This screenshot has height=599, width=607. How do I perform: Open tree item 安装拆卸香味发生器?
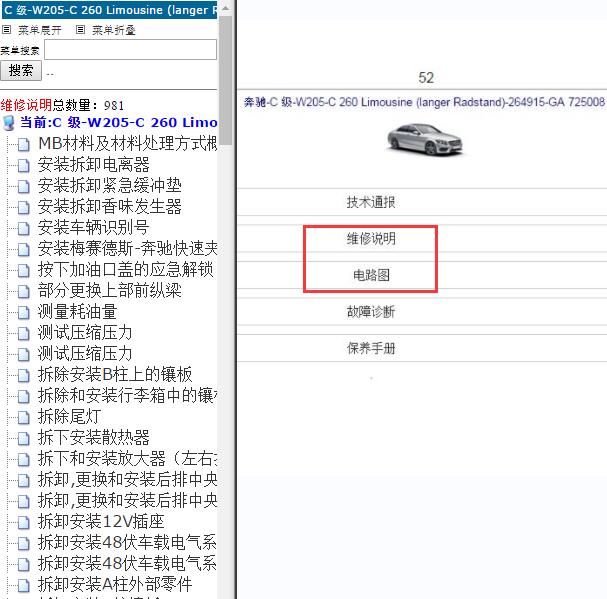pos(110,206)
